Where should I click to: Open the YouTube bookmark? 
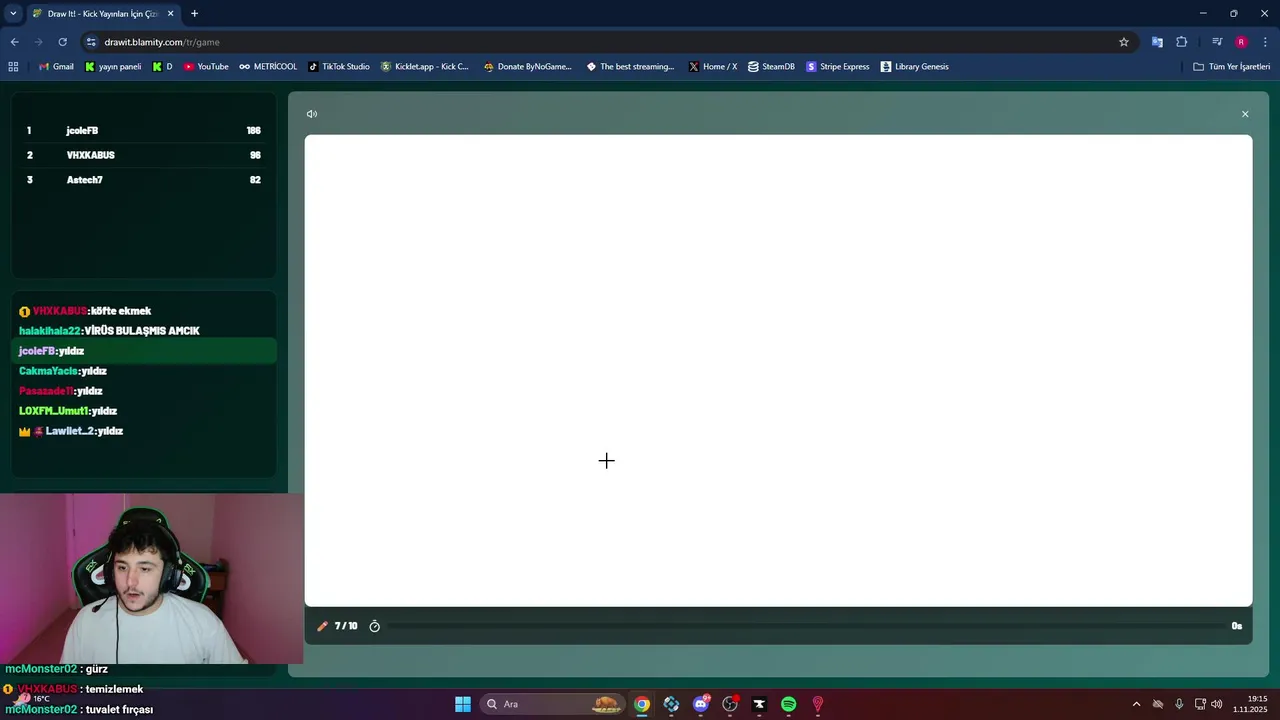pyautogui.click(x=206, y=67)
